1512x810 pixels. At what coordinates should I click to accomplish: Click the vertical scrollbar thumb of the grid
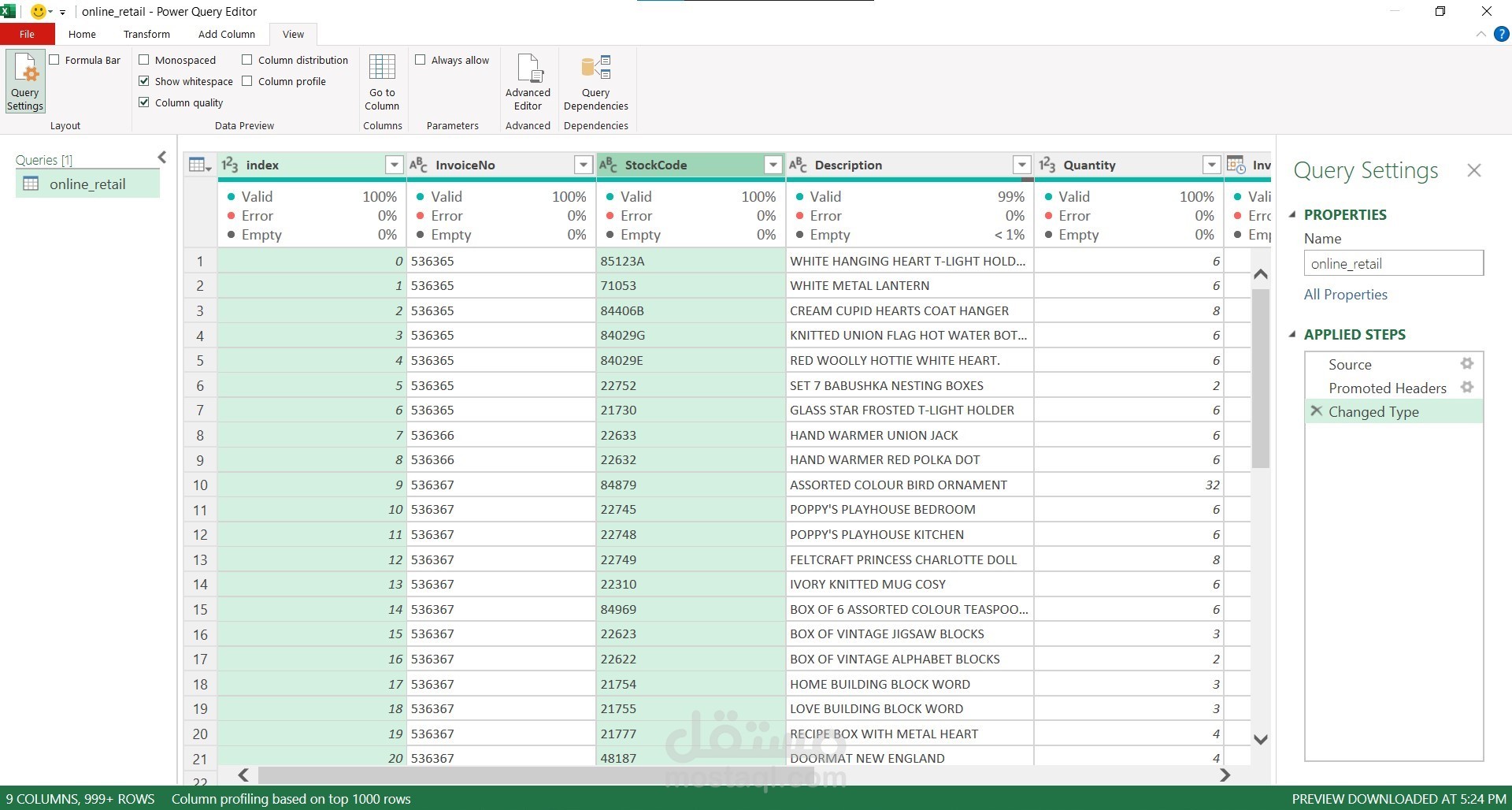click(1260, 378)
